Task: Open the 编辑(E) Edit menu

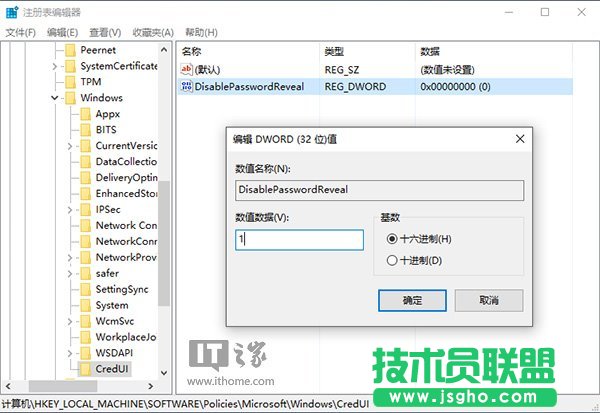Action: [x=62, y=33]
